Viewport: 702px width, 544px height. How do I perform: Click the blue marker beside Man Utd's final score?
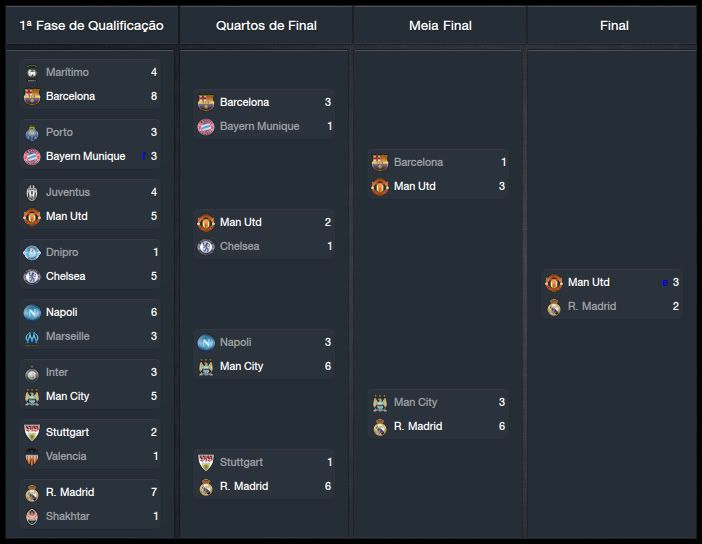point(664,283)
